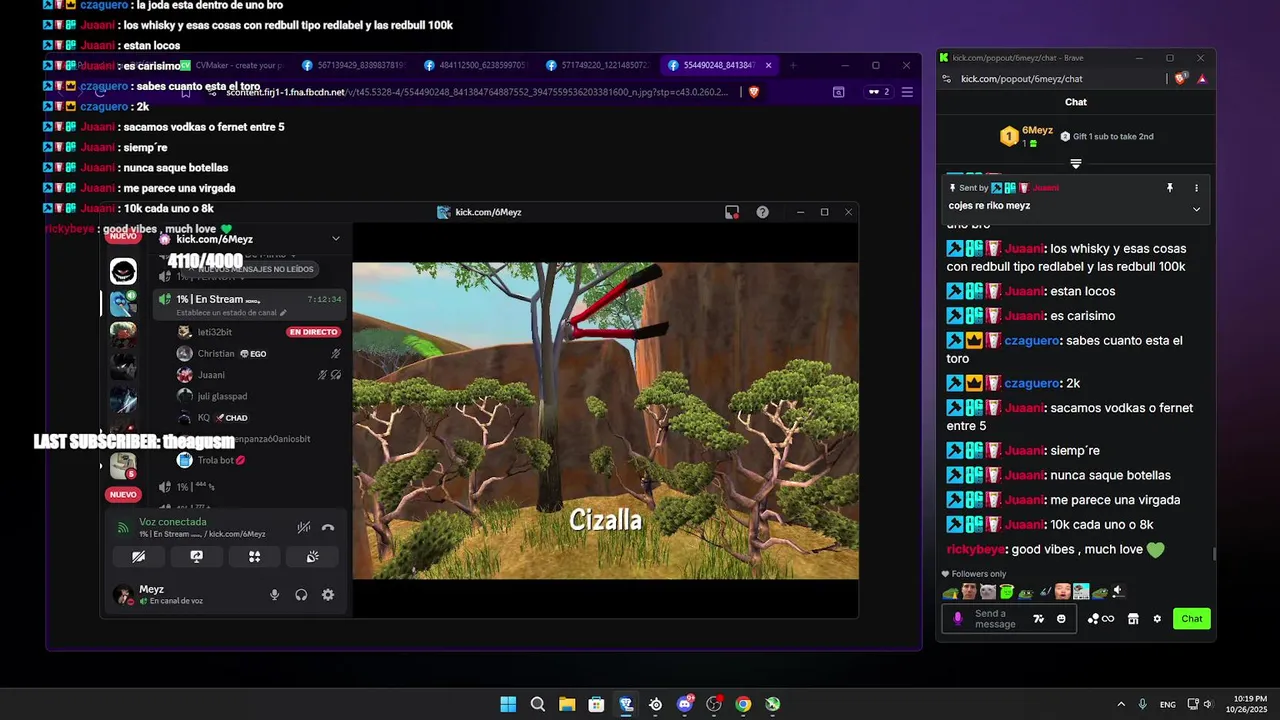Open the emoji picker in Kick chat input
1280x720 pixels.
click(1061, 619)
